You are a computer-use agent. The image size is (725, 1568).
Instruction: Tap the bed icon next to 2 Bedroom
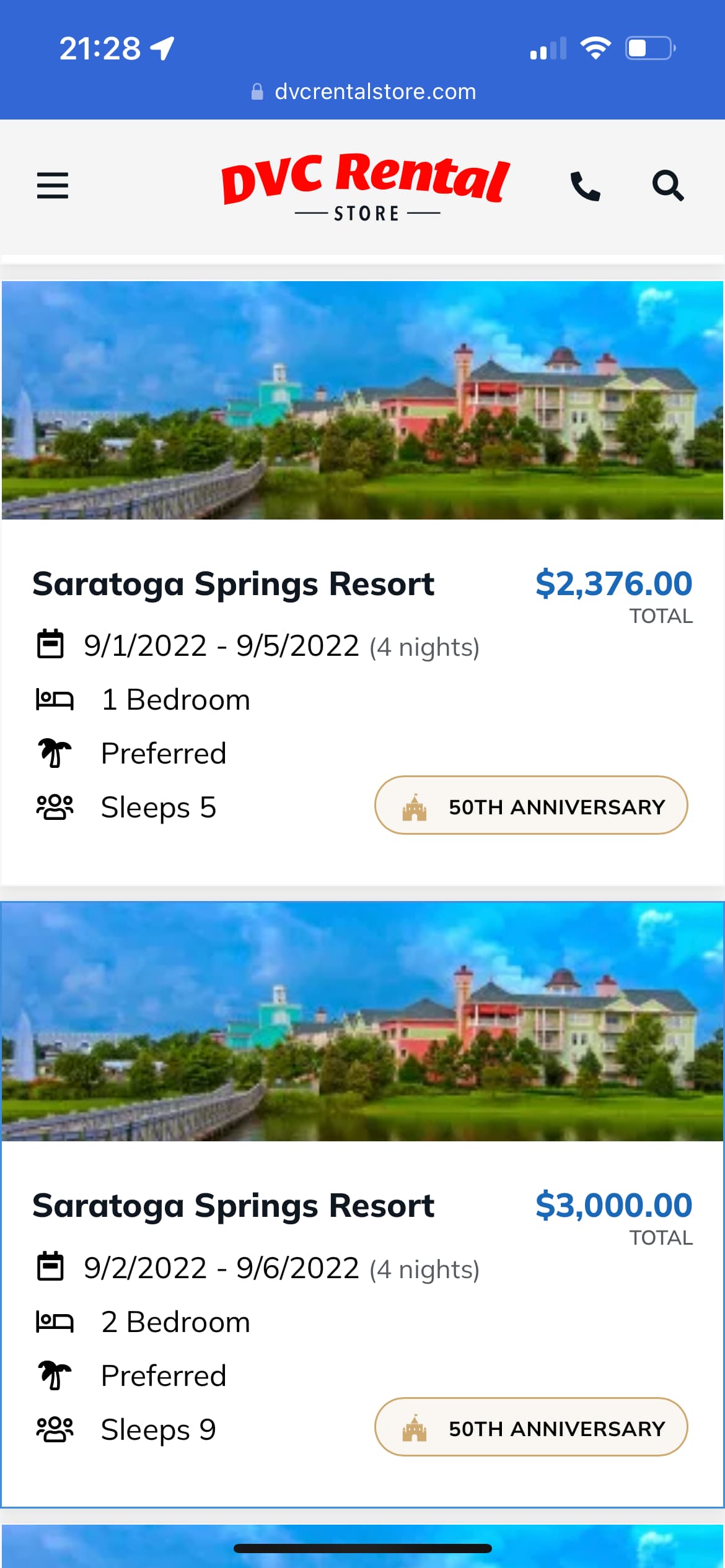(x=55, y=1322)
